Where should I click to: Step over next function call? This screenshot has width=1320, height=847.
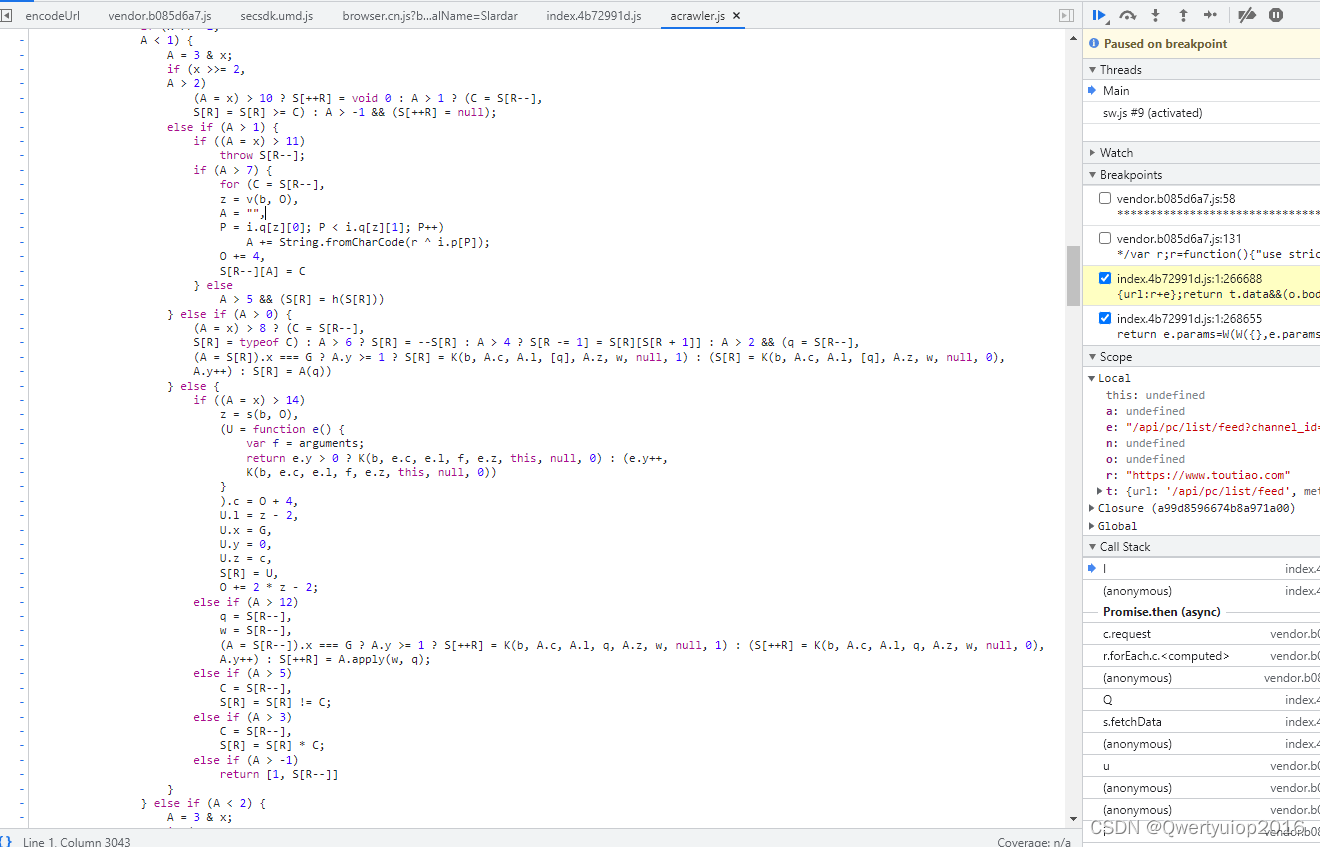coord(1128,15)
